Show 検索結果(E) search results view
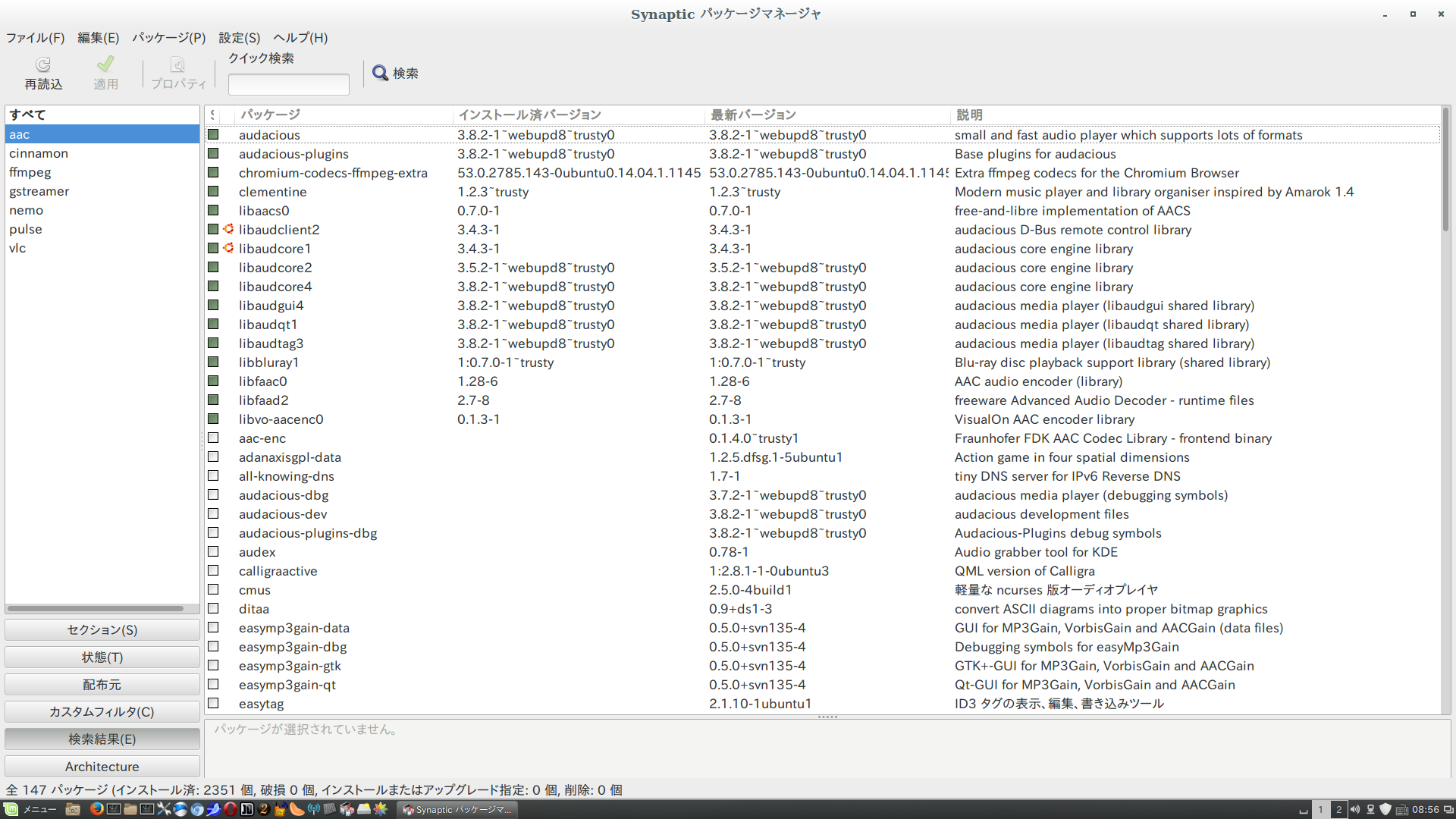Screen dimensions: 1456x819 tap(102, 739)
